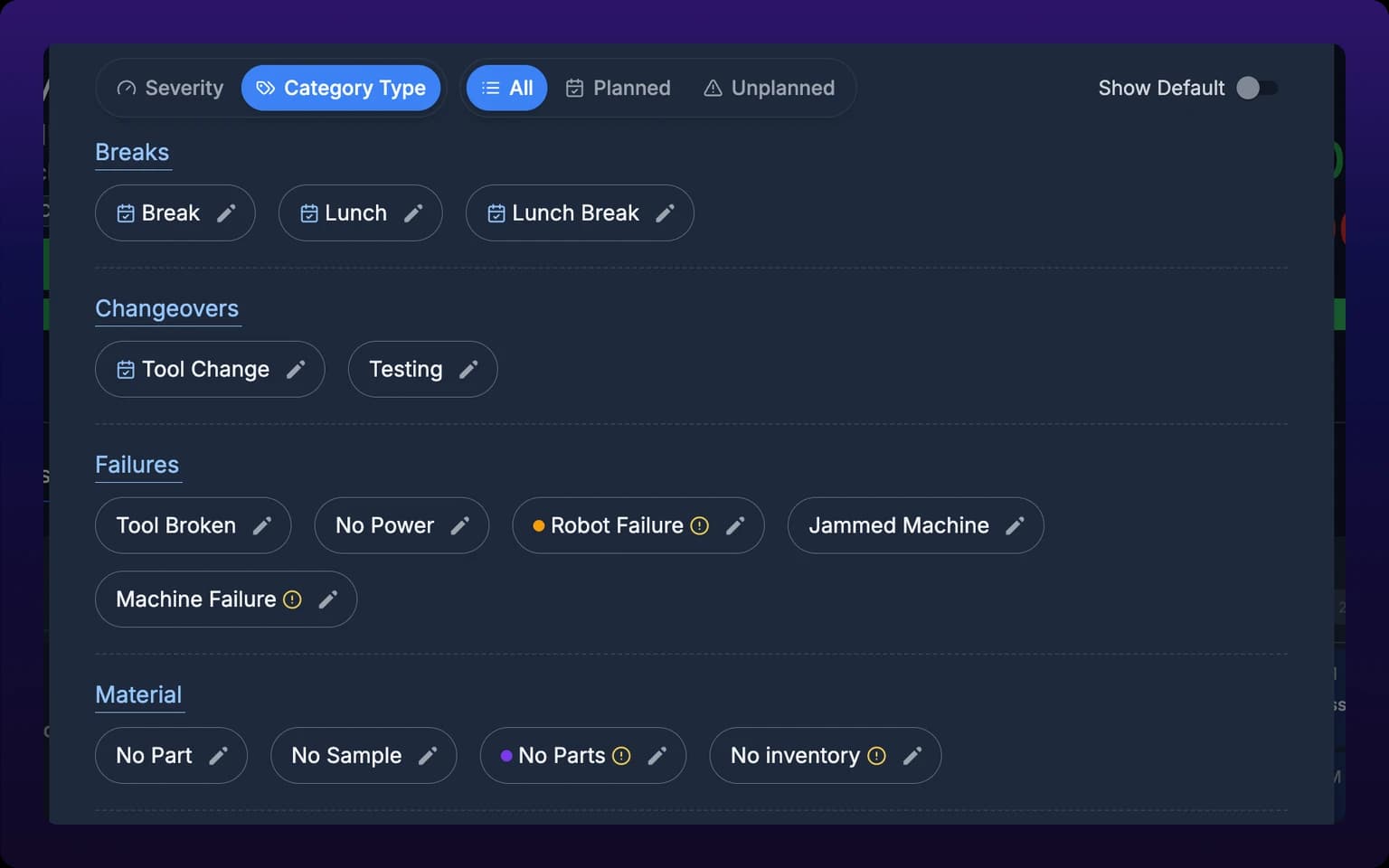Click the orange dot on Robot Failure
The height and width of the screenshot is (868, 1389).
[x=539, y=526]
